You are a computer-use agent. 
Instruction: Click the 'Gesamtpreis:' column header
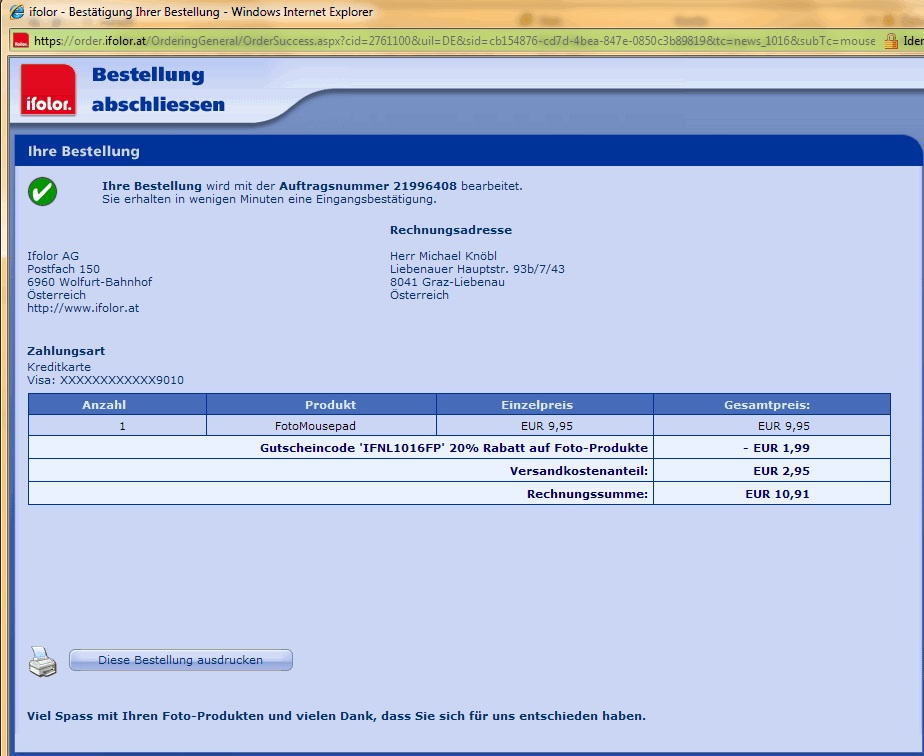[x=772, y=405]
